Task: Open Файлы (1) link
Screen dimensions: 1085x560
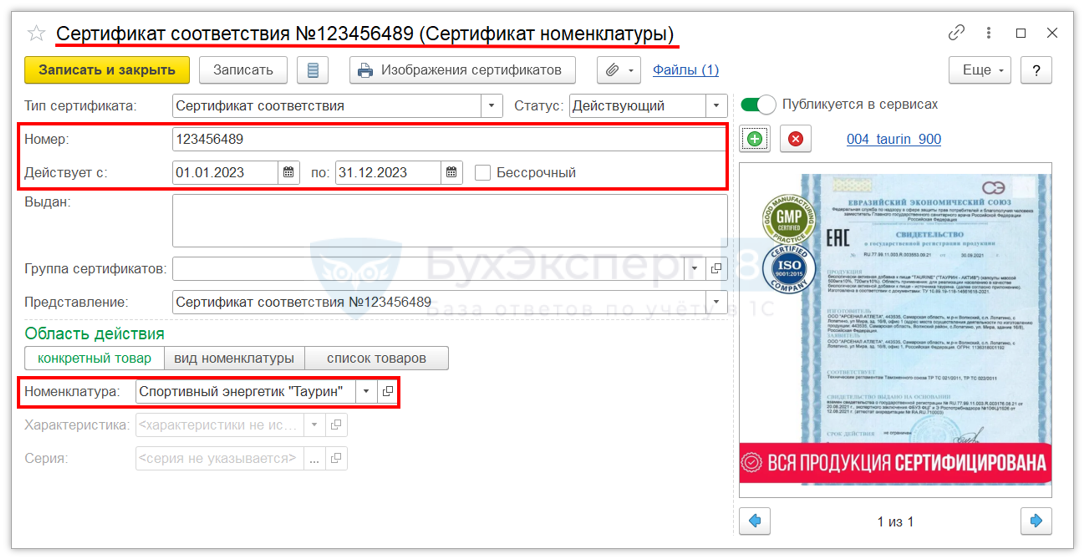Action: coord(686,70)
